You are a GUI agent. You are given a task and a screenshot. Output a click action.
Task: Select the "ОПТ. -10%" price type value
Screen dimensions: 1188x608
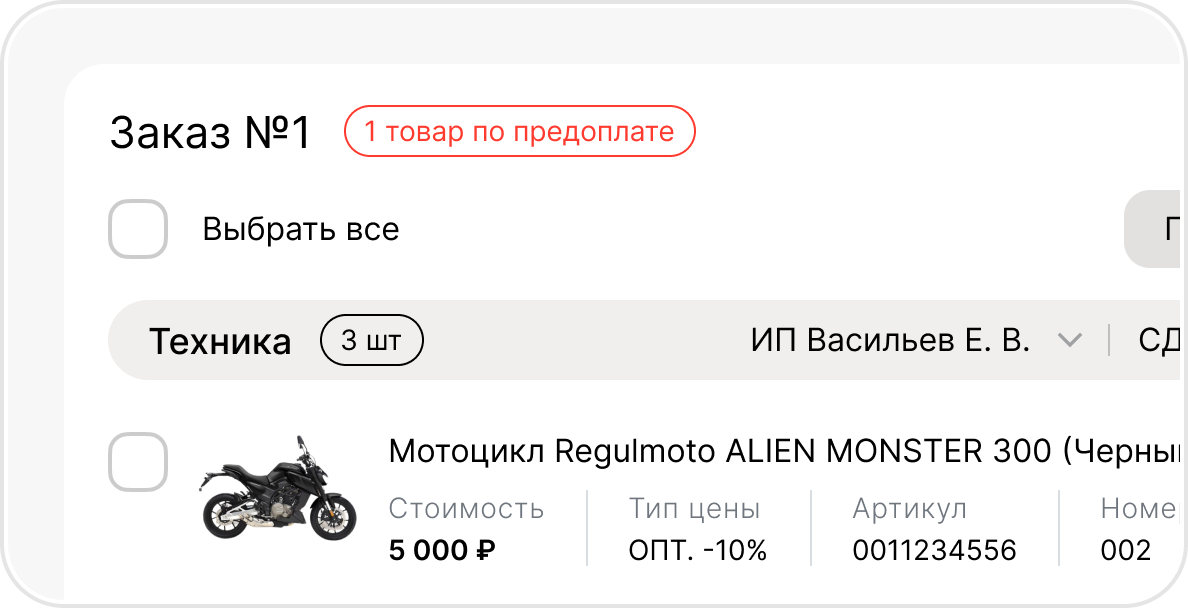pyautogui.click(x=697, y=549)
